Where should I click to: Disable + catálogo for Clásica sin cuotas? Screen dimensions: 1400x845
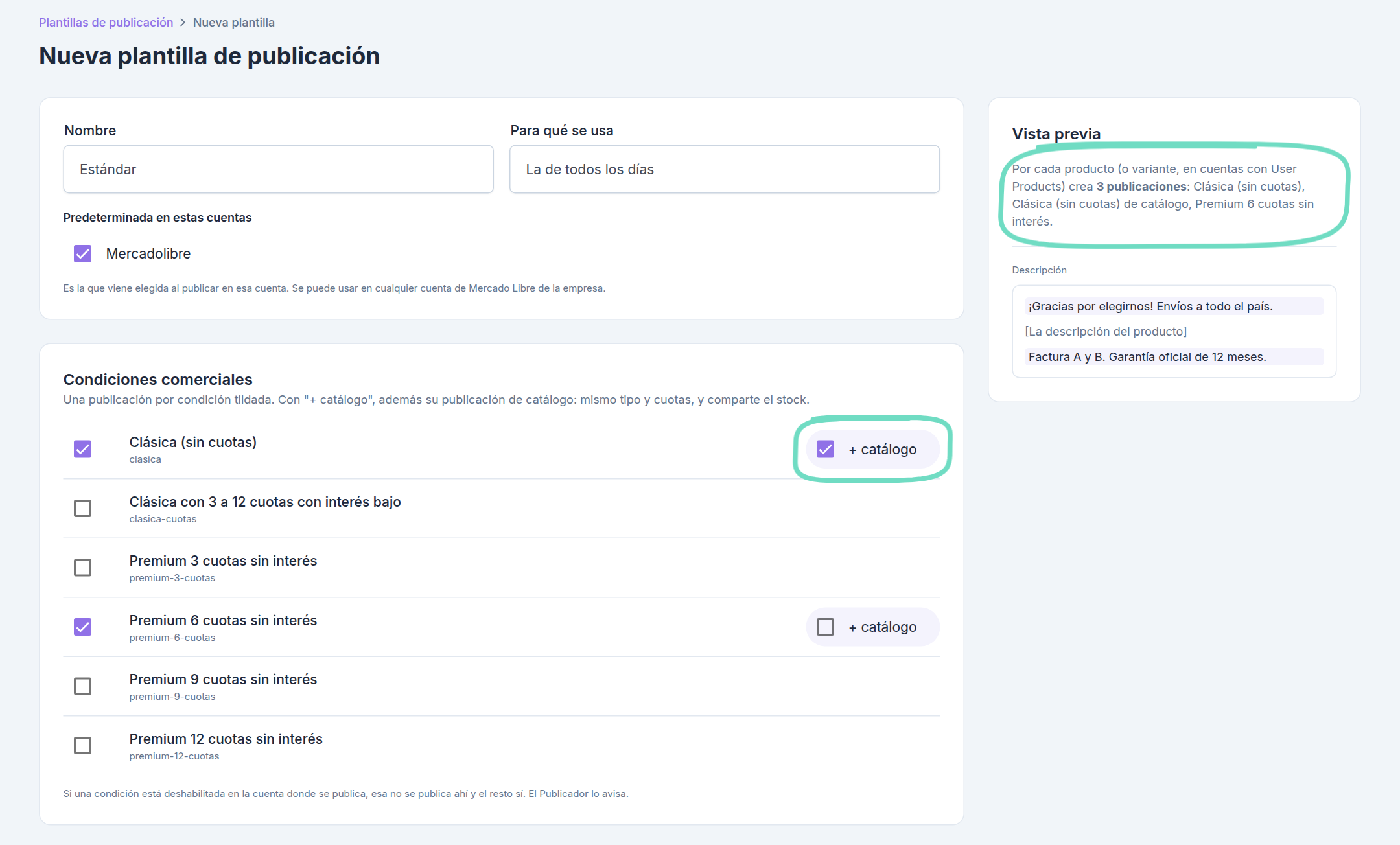[825, 449]
